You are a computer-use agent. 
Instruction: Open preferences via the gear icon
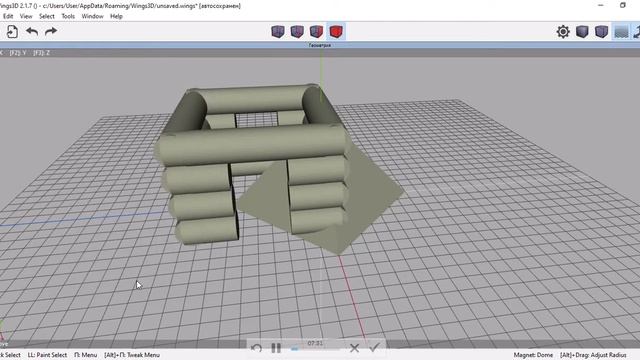[563, 31]
